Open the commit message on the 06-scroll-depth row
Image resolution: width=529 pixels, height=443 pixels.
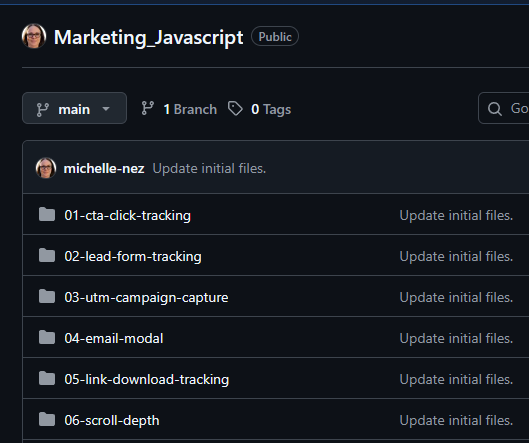pyautogui.click(x=456, y=420)
